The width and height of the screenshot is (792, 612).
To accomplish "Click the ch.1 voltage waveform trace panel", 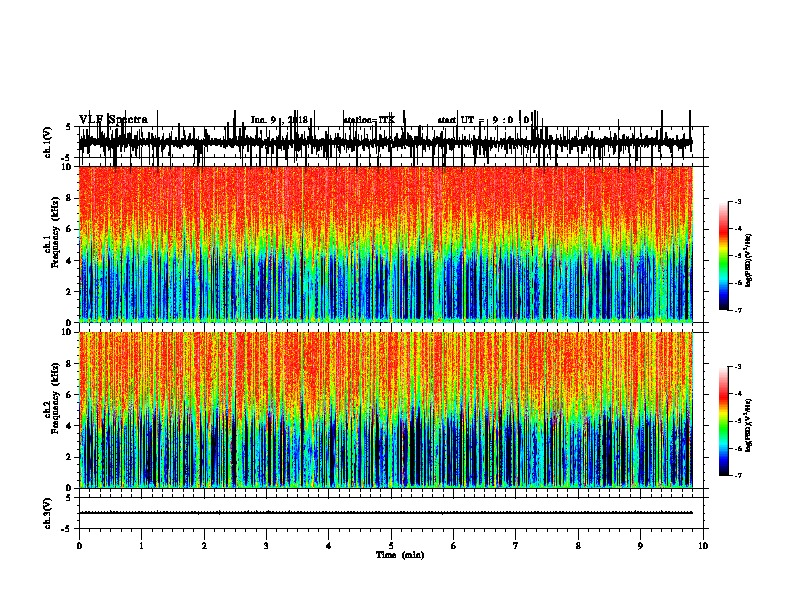I will 385,142.
